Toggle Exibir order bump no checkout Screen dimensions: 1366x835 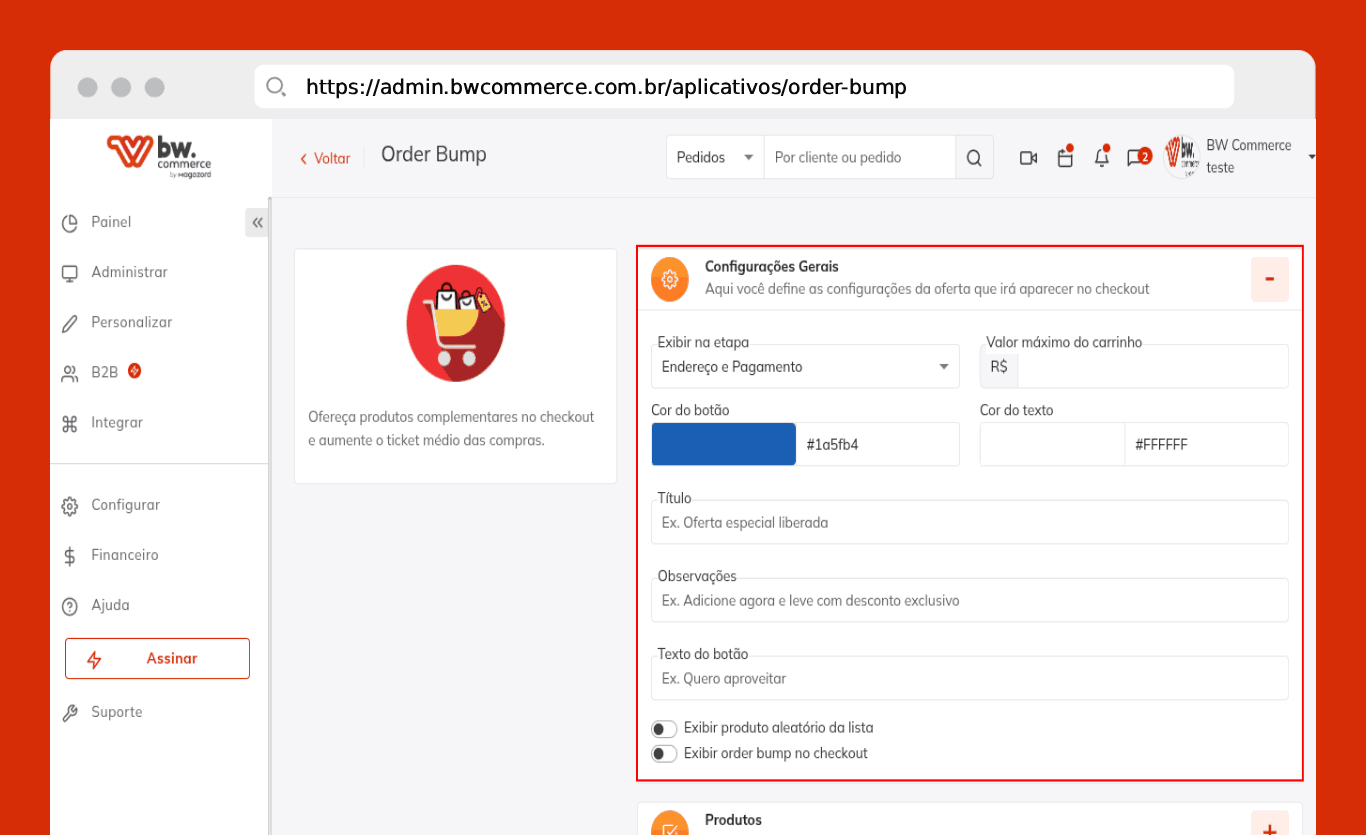tap(664, 754)
